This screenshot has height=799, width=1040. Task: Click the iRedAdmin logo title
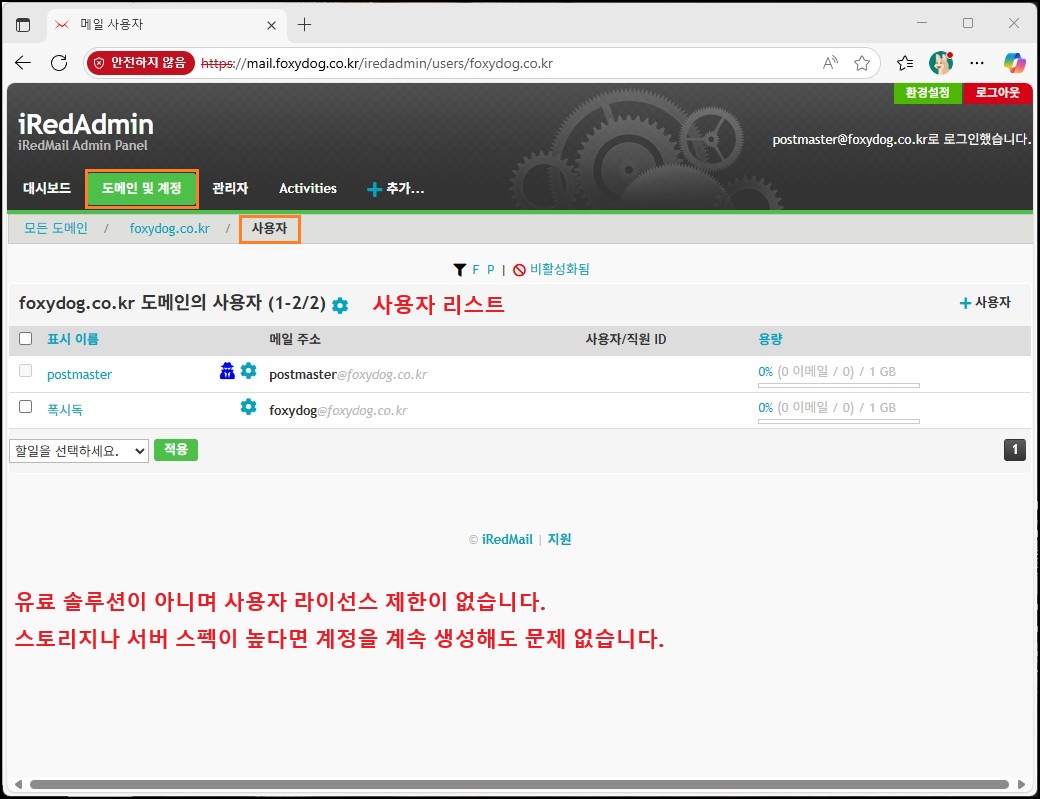pos(86,124)
